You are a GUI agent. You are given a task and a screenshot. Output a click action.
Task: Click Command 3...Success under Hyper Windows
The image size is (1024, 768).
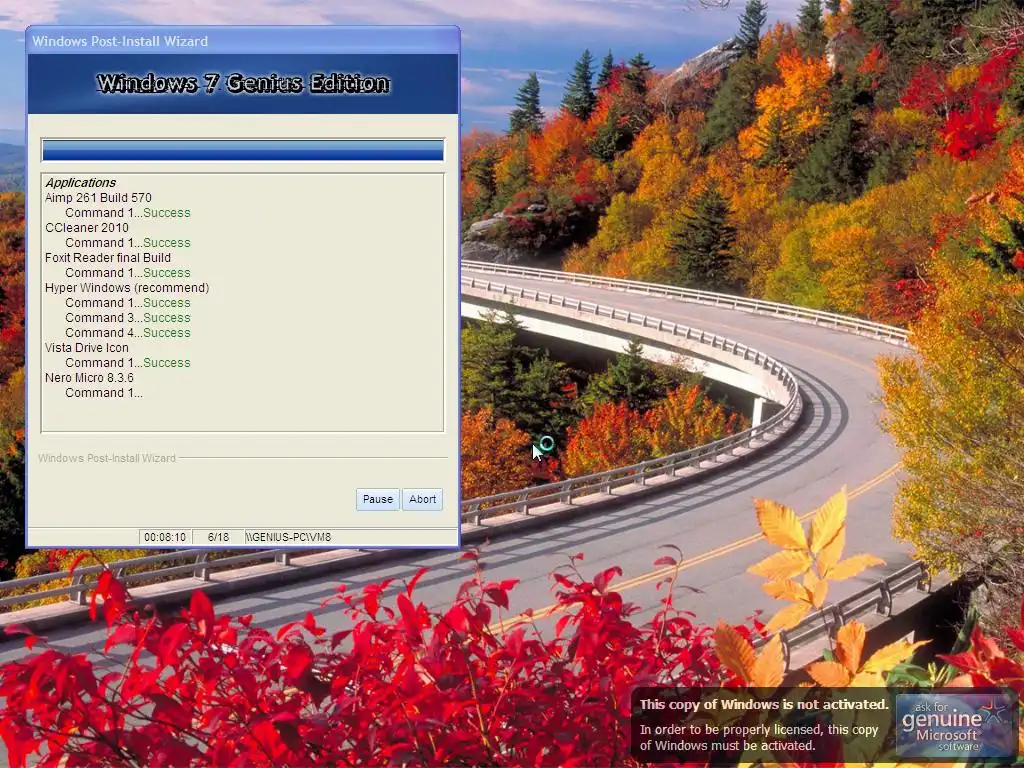coord(127,318)
